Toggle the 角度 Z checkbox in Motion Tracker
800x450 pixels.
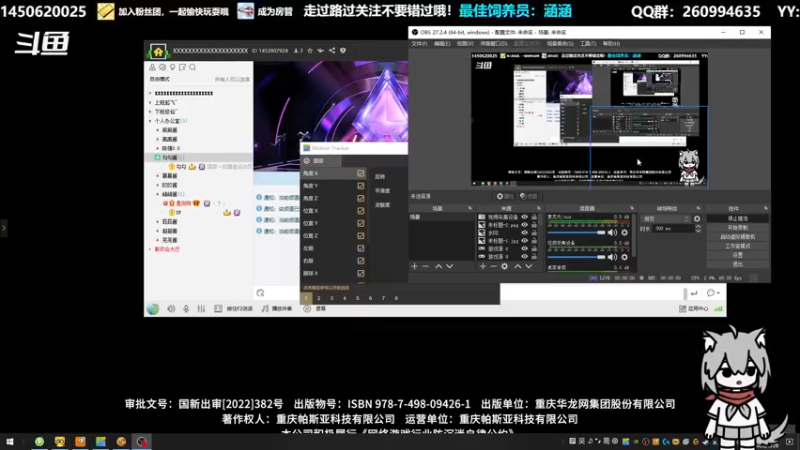(361, 198)
